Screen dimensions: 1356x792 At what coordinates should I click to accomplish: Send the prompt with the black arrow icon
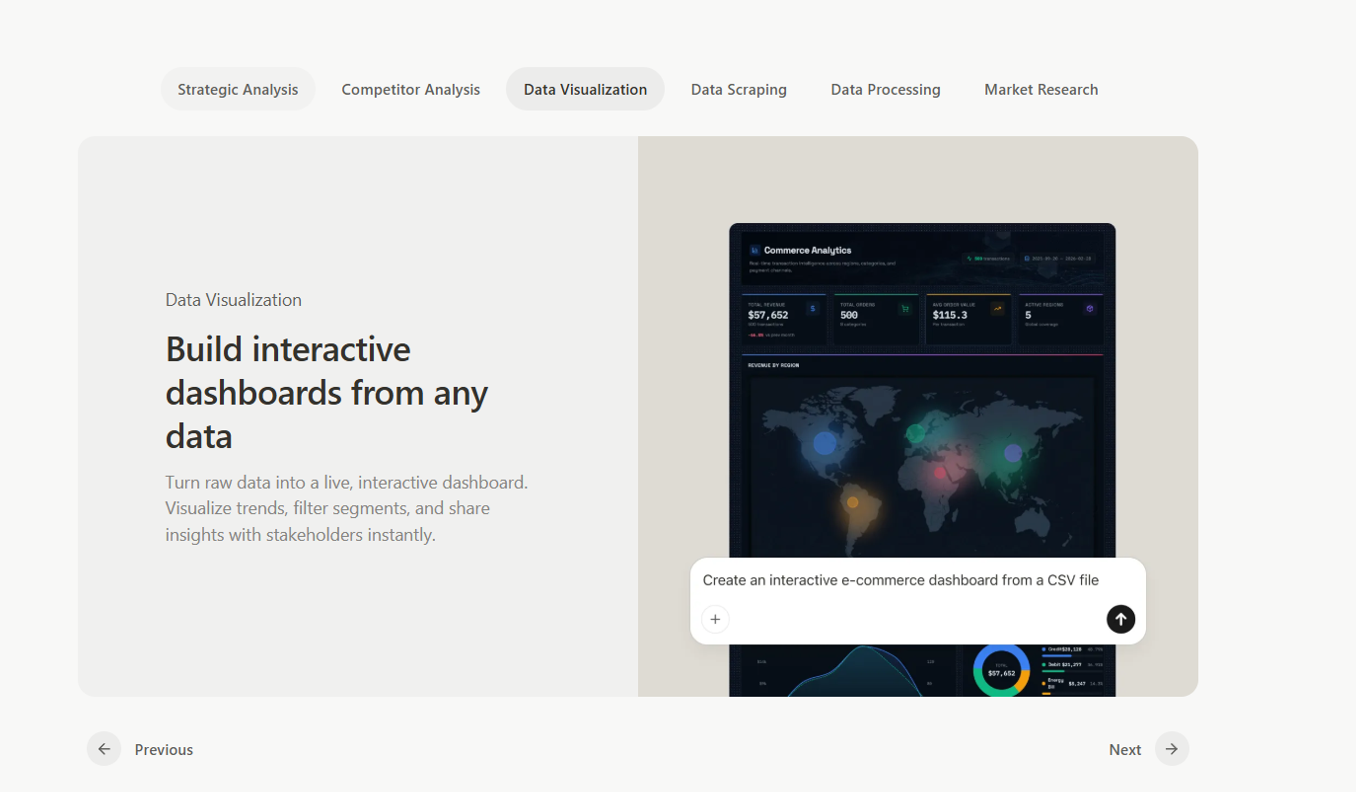pos(1120,619)
